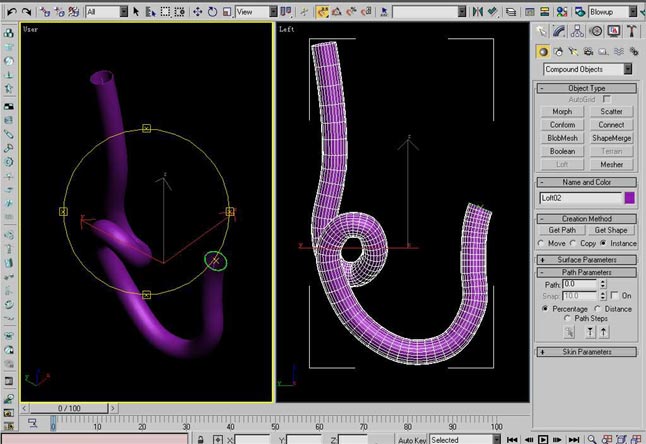Select the Lights category icon
Screen dimensions: 646x444
[x=573, y=51]
